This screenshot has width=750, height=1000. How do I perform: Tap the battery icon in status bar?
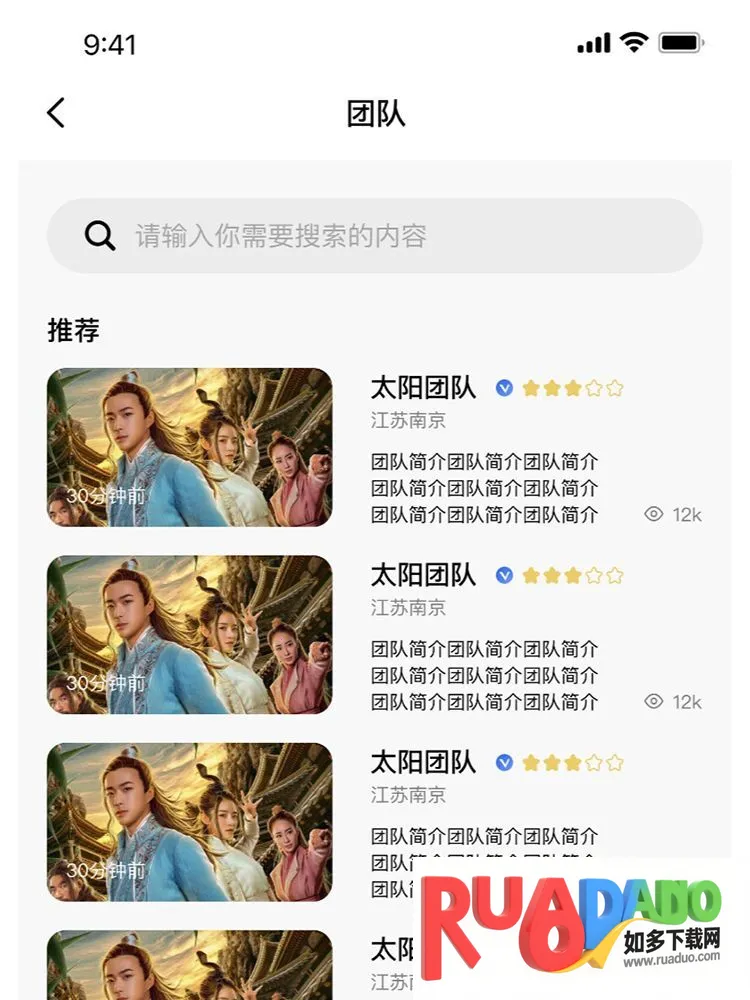point(681,43)
